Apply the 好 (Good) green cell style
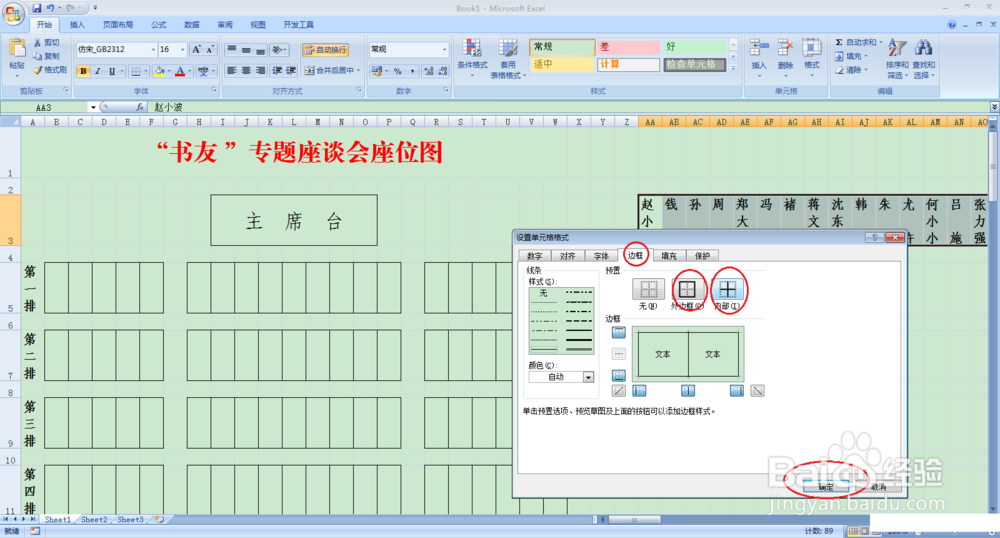Image resolution: width=1000 pixels, height=538 pixels. pos(694,47)
